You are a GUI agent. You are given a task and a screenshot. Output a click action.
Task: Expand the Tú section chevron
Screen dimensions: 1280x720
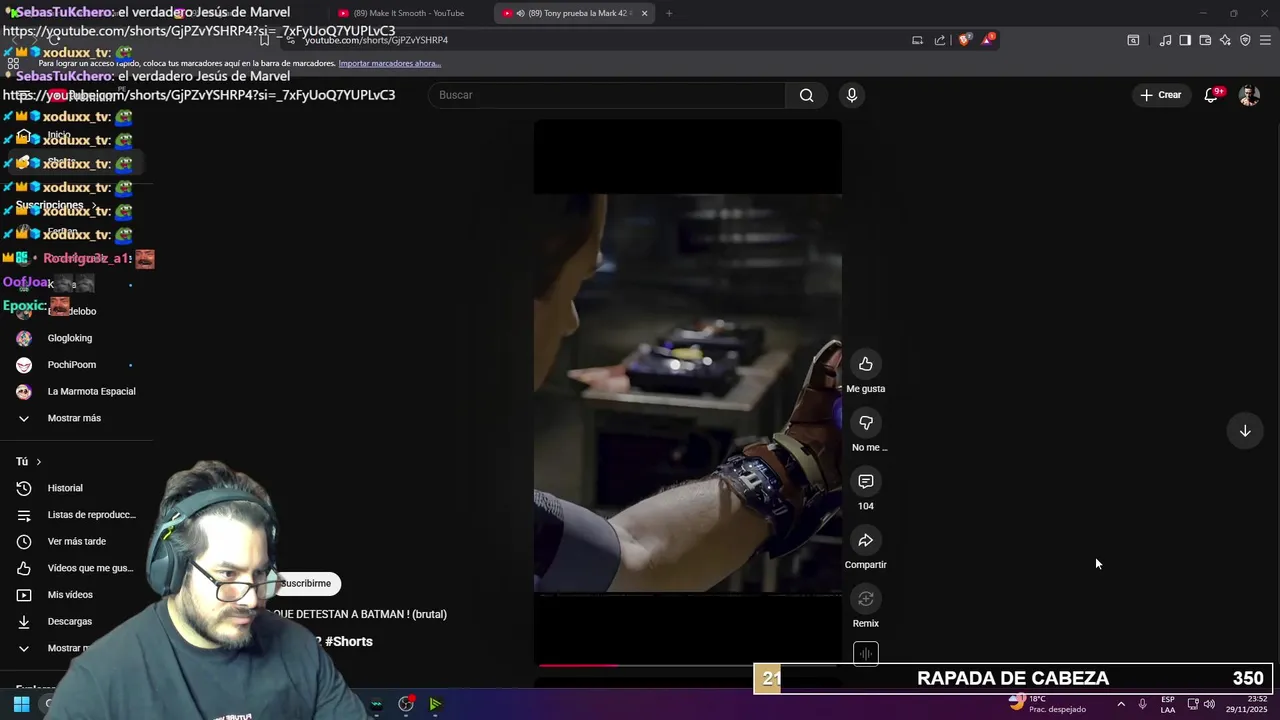click(39, 462)
